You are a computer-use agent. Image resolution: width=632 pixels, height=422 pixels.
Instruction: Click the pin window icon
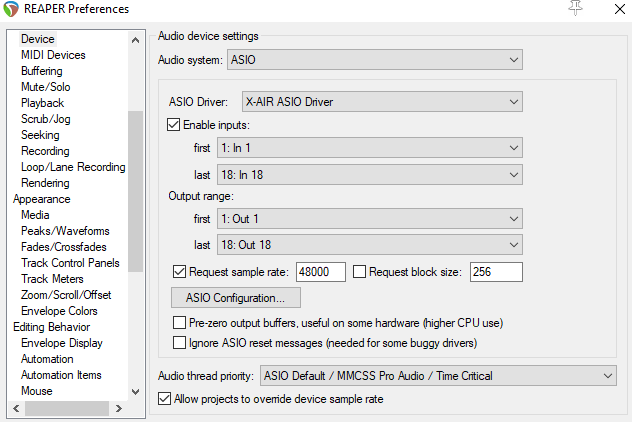[x=576, y=8]
